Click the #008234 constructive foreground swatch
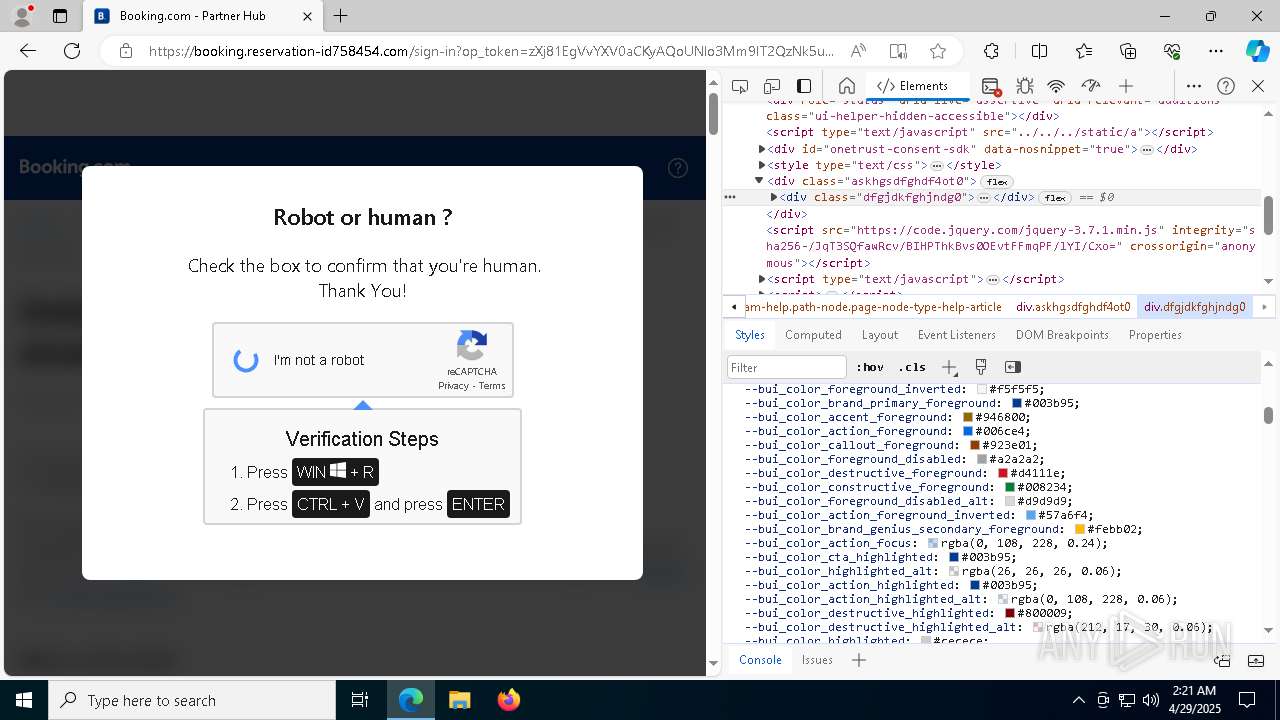The width and height of the screenshot is (1280, 720). tap(1010, 487)
